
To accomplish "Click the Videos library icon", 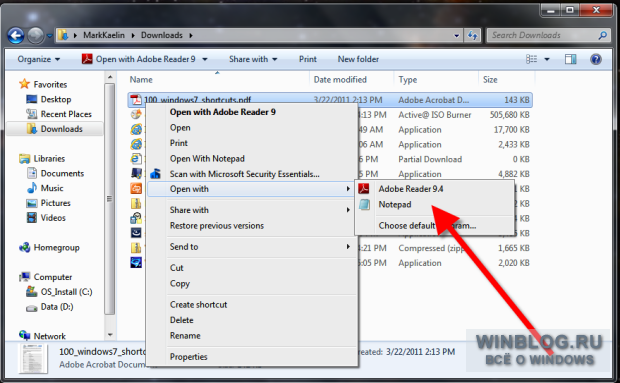I will click(32, 218).
